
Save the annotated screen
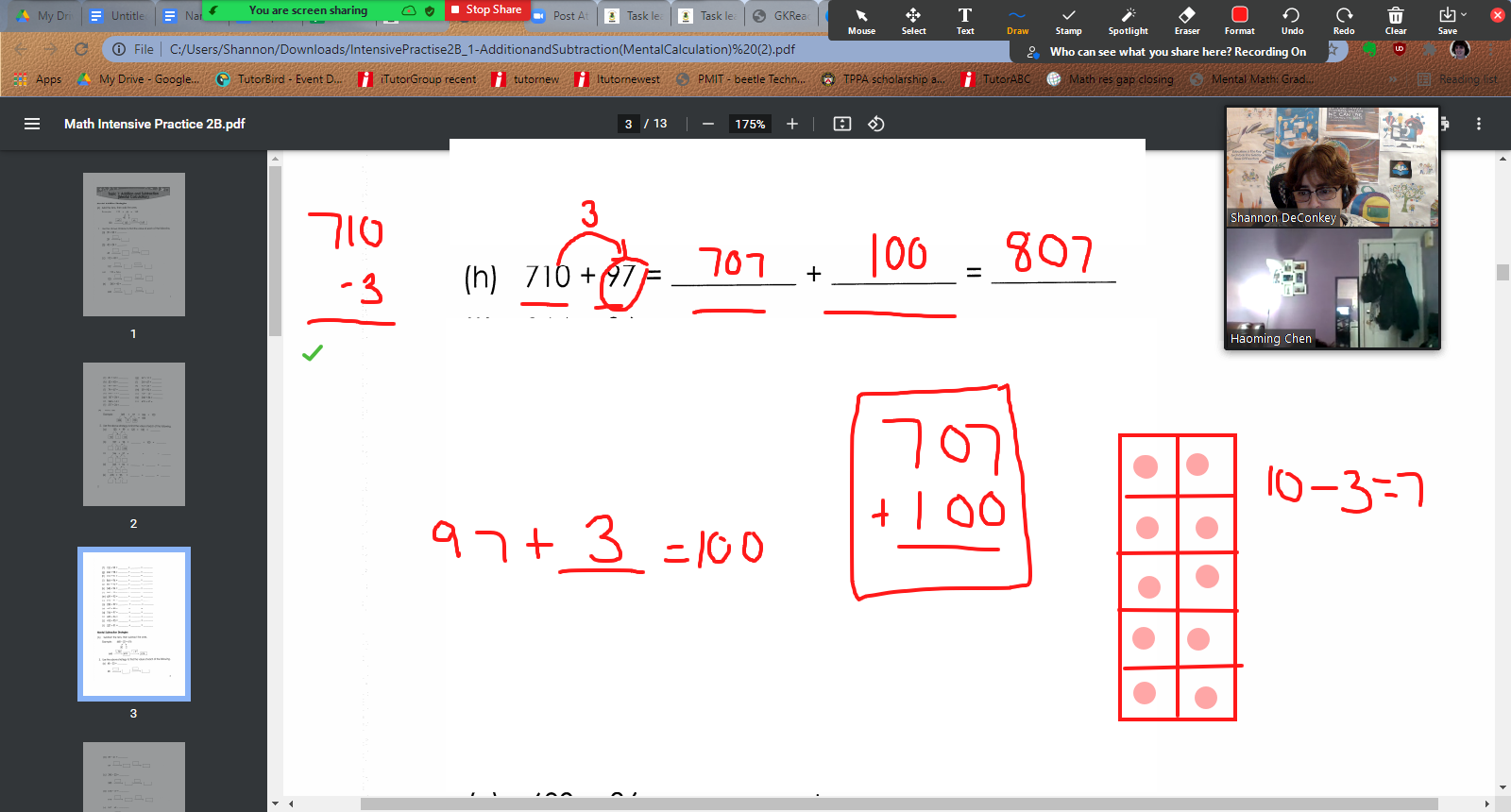pyautogui.click(x=1447, y=20)
